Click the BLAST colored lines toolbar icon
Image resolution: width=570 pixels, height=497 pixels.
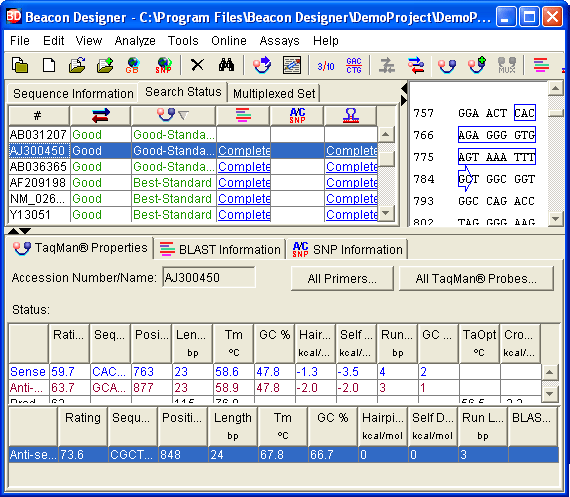coord(541,65)
